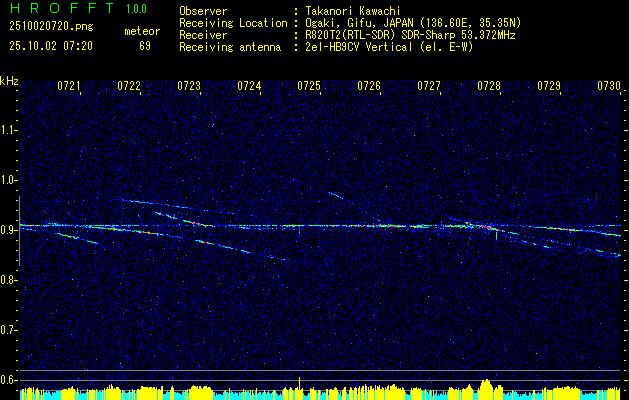Click the HROFFT program title
Viewport: 629px width, 400px height.
point(63,8)
